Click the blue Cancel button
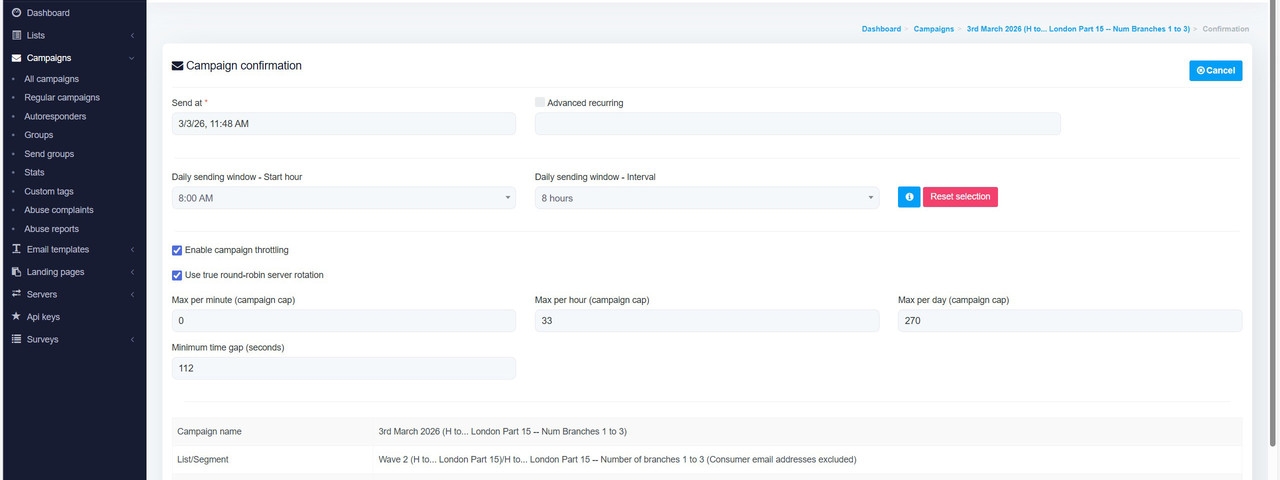The image size is (1280, 480). (x=1216, y=70)
